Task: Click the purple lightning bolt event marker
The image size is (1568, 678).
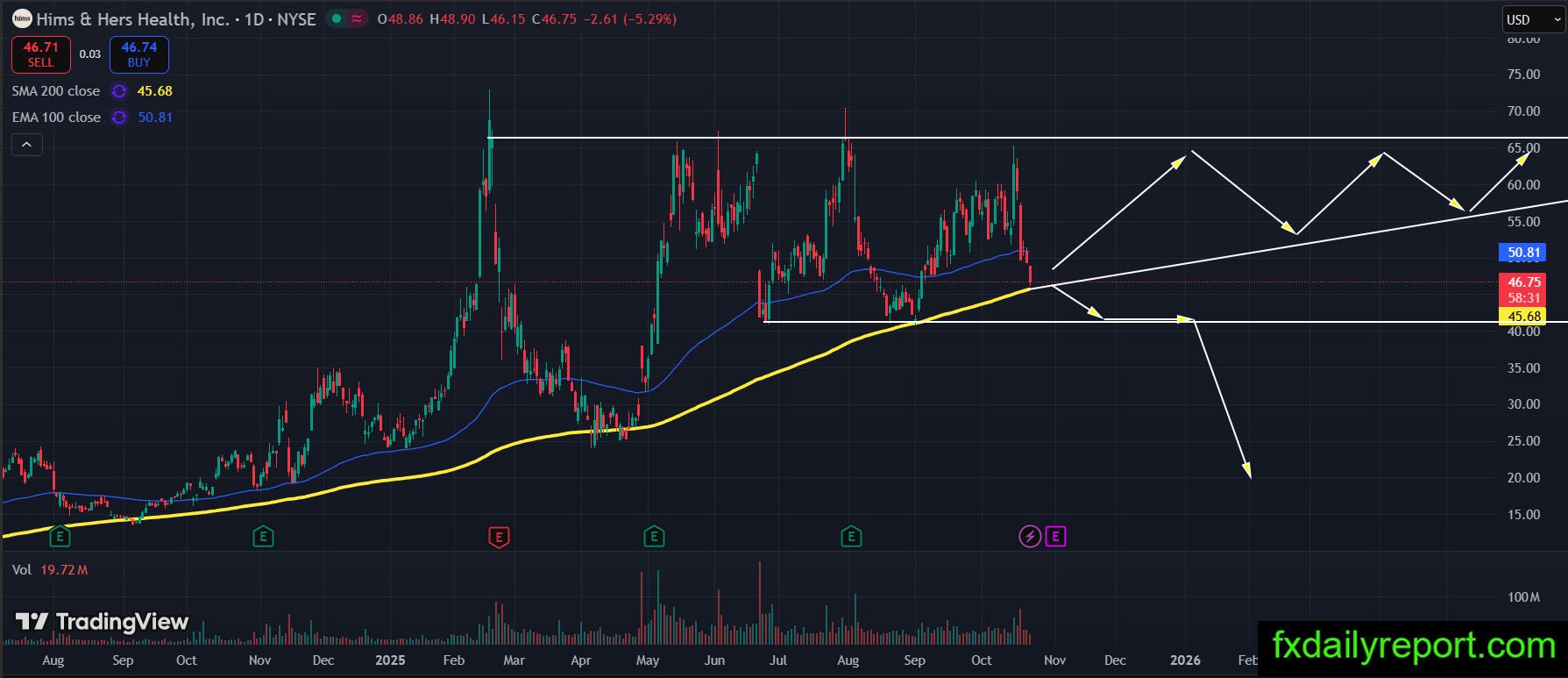Action: pos(1030,536)
